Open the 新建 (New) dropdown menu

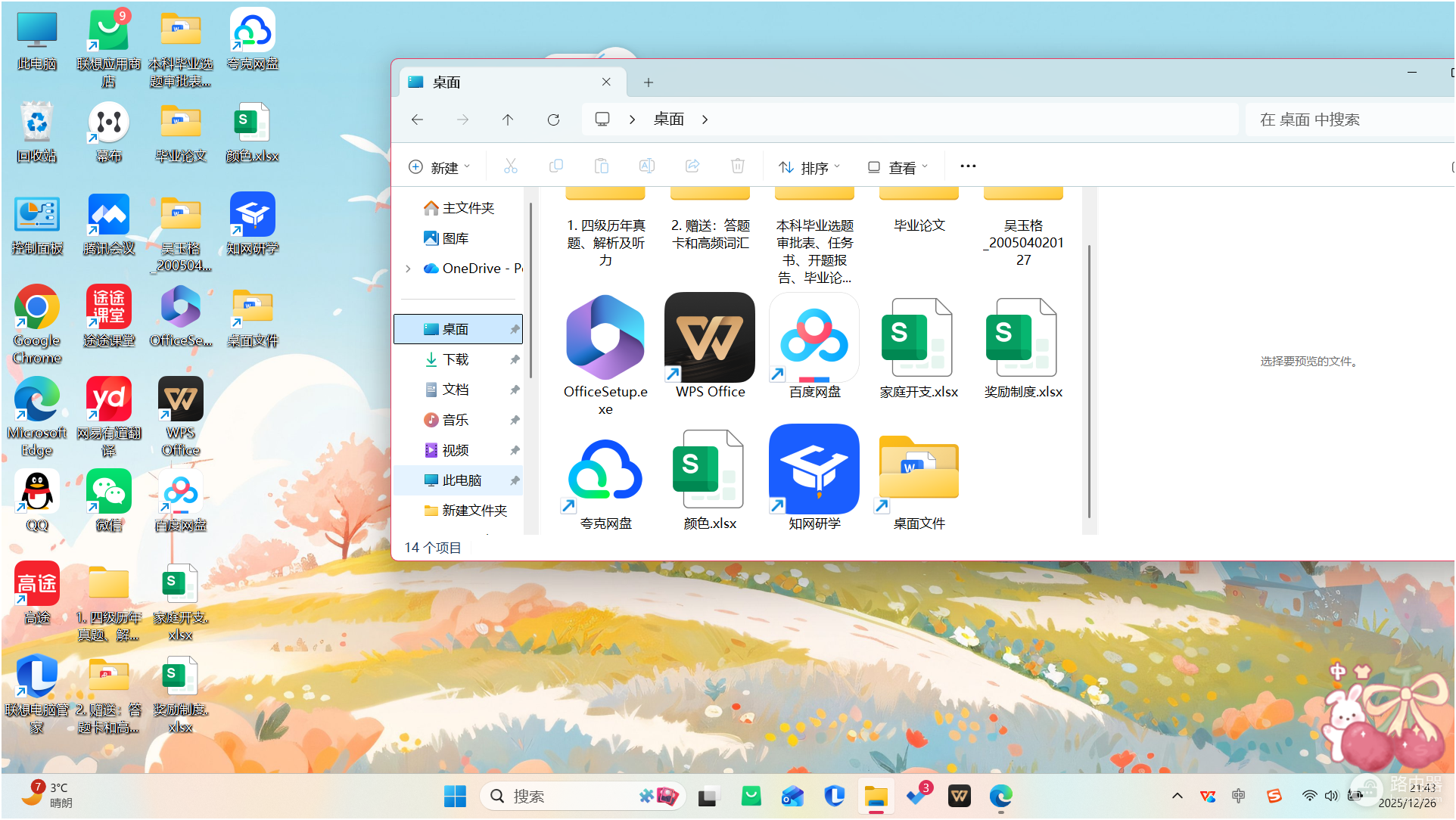pos(440,167)
